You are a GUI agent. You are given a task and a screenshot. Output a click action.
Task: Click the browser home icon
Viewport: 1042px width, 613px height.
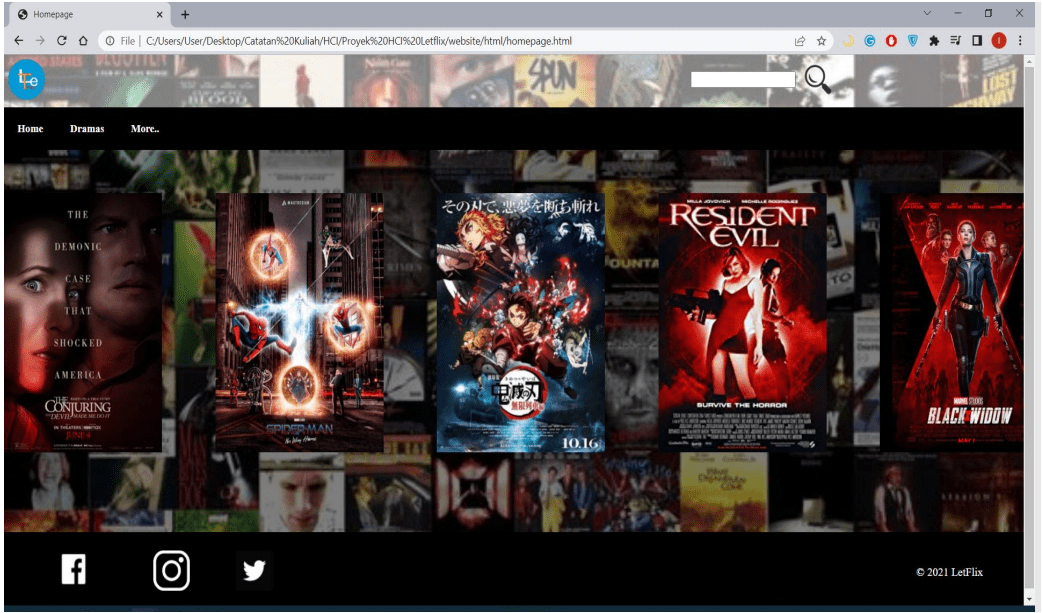click(x=83, y=41)
